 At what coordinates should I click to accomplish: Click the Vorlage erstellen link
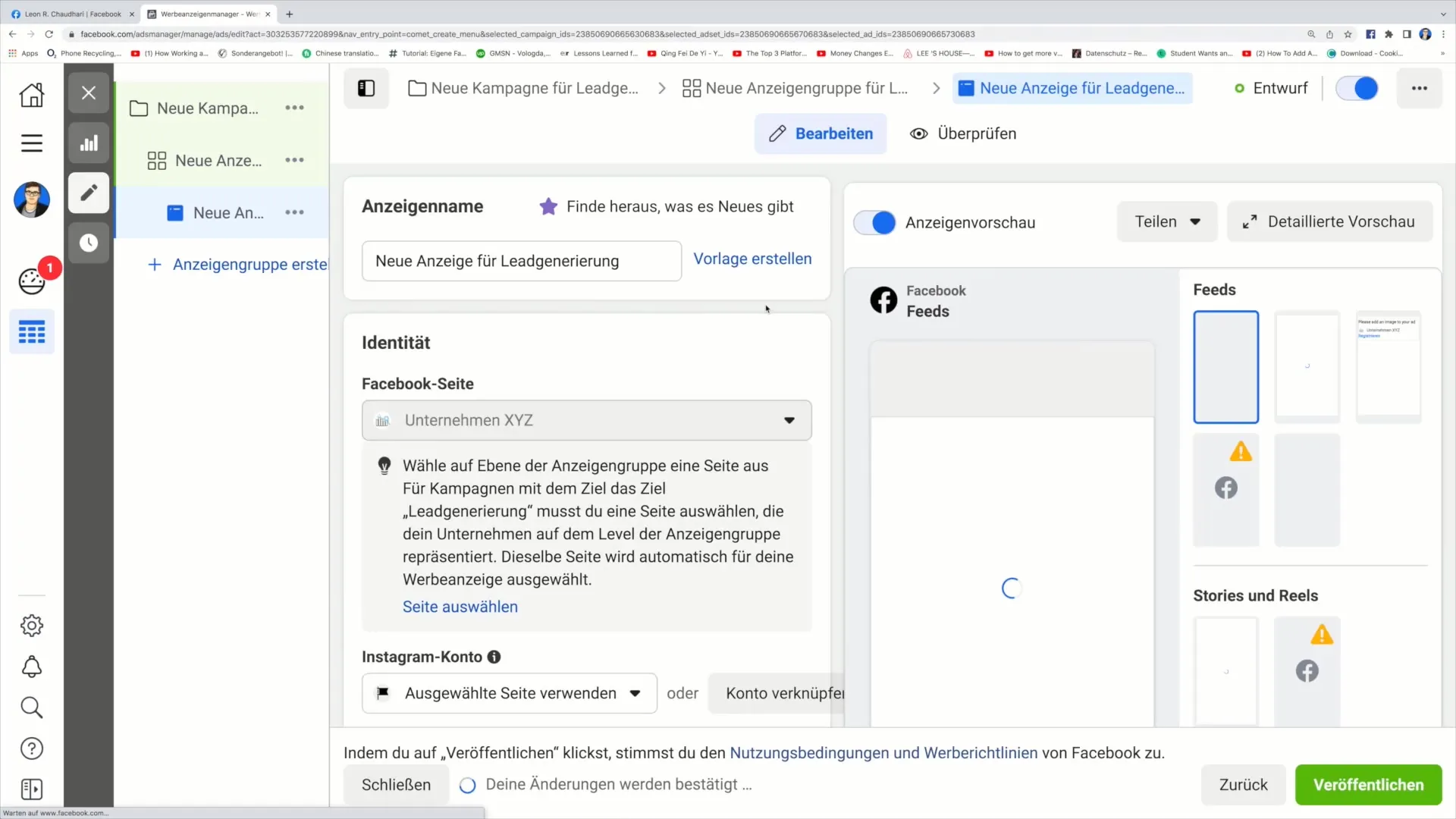752,258
